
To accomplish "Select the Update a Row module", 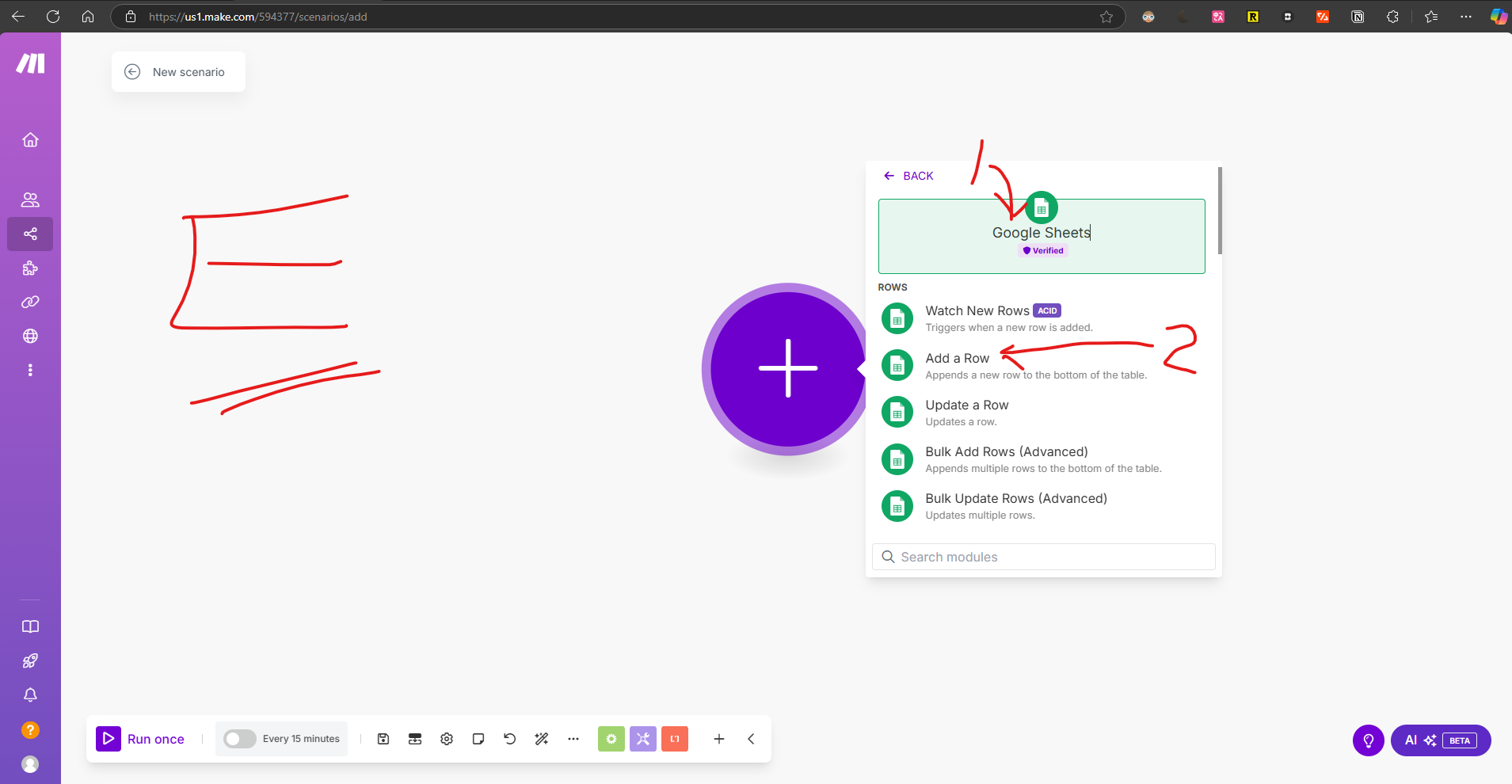I will [x=1042, y=413].
